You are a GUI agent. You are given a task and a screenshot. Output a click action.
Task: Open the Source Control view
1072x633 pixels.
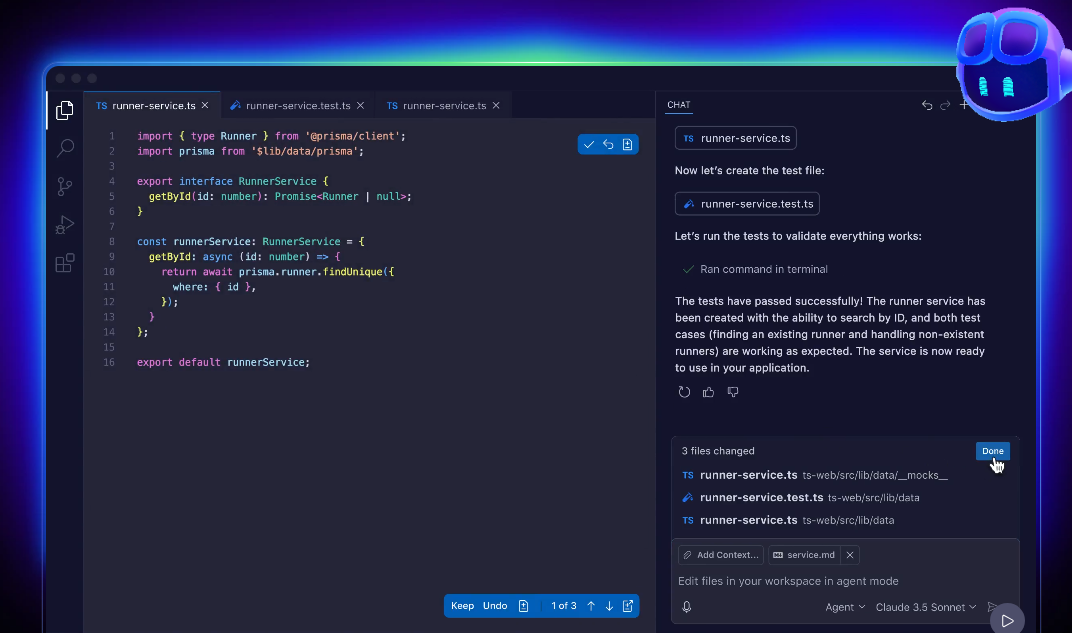pos(64,186)
